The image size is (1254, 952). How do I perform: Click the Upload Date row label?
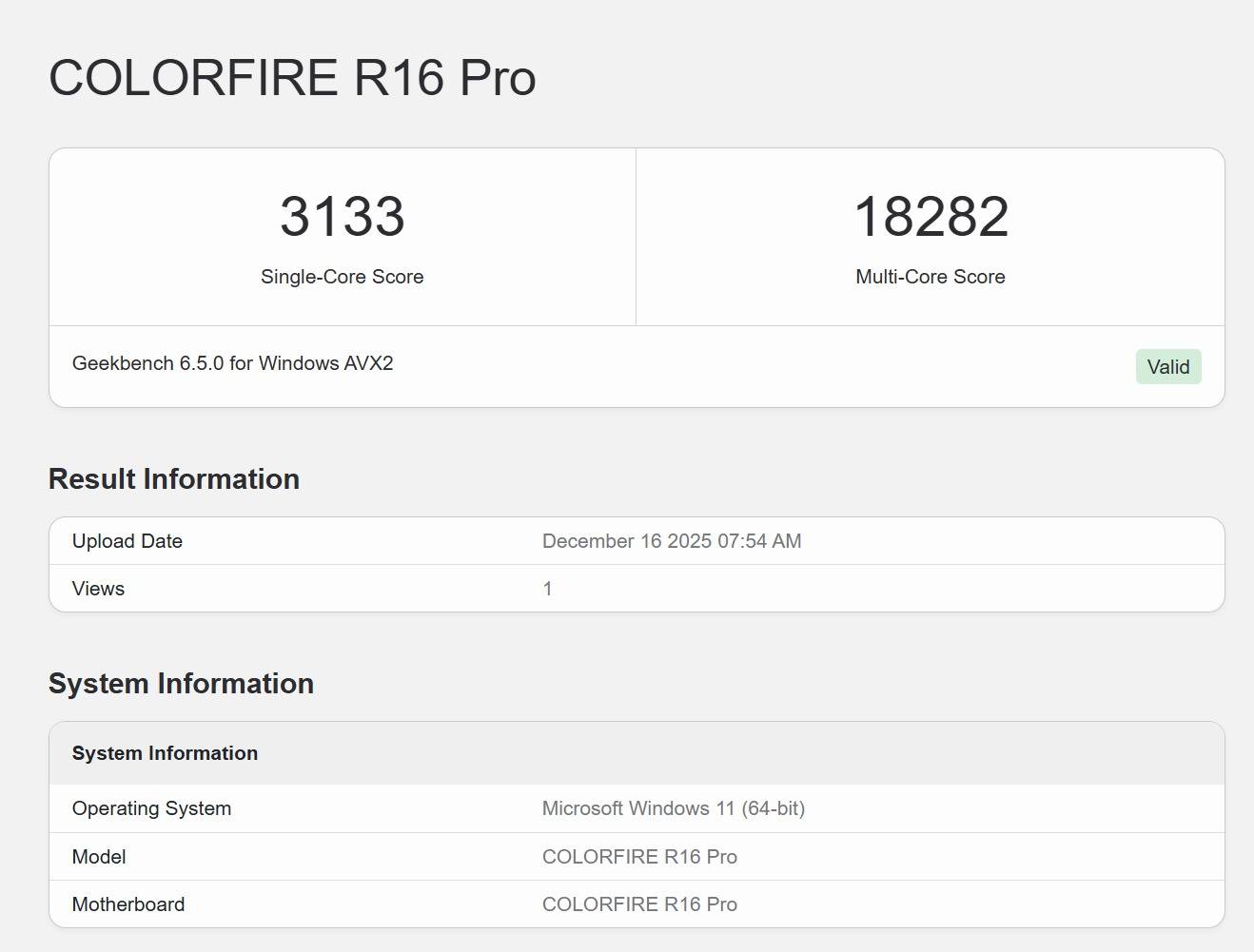pyautogui.click(x=127, y=541)
